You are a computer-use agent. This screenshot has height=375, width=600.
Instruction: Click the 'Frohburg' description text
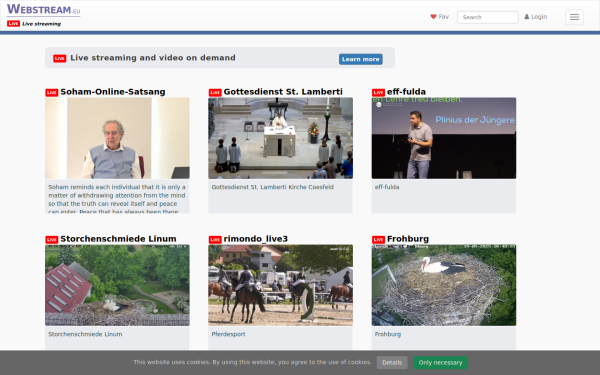pos(388,334)
